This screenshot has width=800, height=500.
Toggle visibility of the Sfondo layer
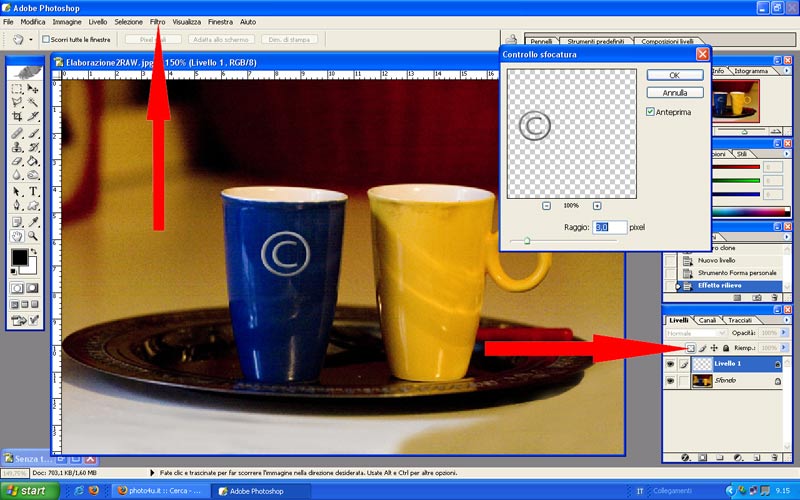[x=669, y=381]
